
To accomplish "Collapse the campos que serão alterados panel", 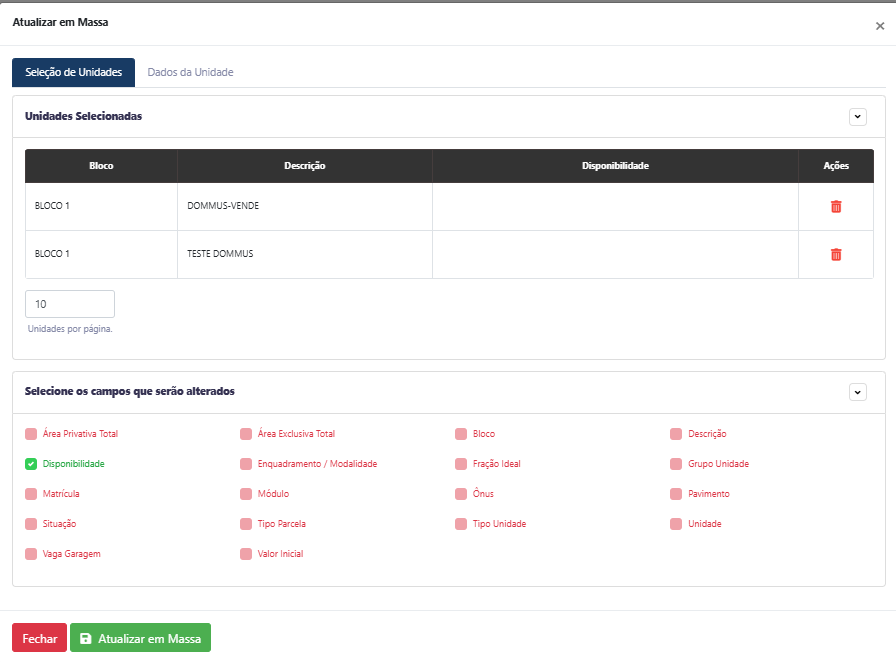I will click(857, 392).
